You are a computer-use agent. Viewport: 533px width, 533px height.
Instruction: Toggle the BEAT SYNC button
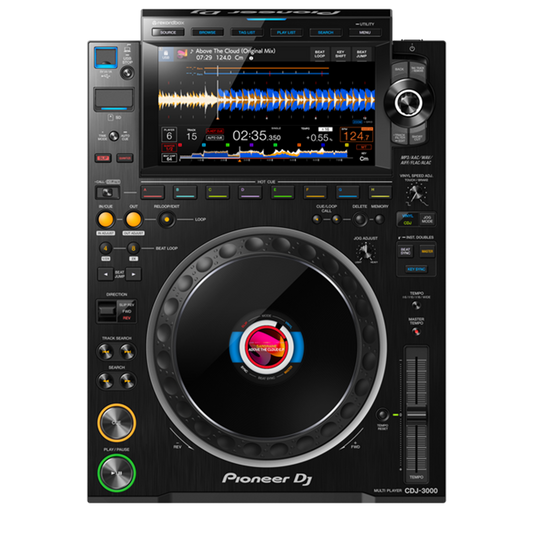(406, 252)
